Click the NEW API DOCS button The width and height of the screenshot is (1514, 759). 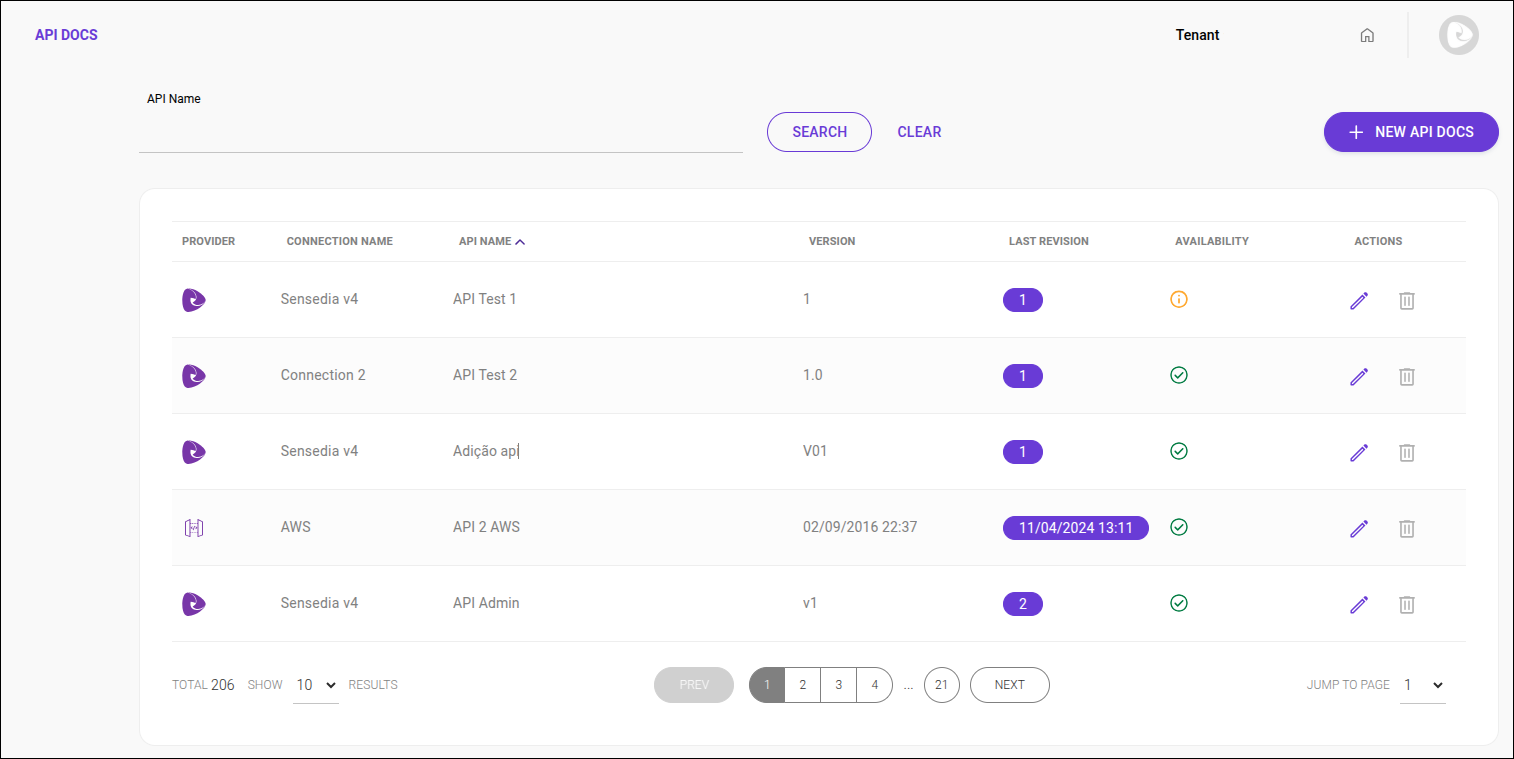(x=1411, y=131)
